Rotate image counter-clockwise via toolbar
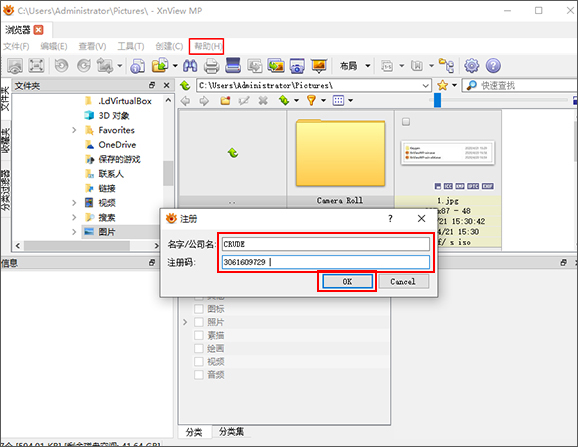This screenshot has height=447, width=578. point(61,66)
